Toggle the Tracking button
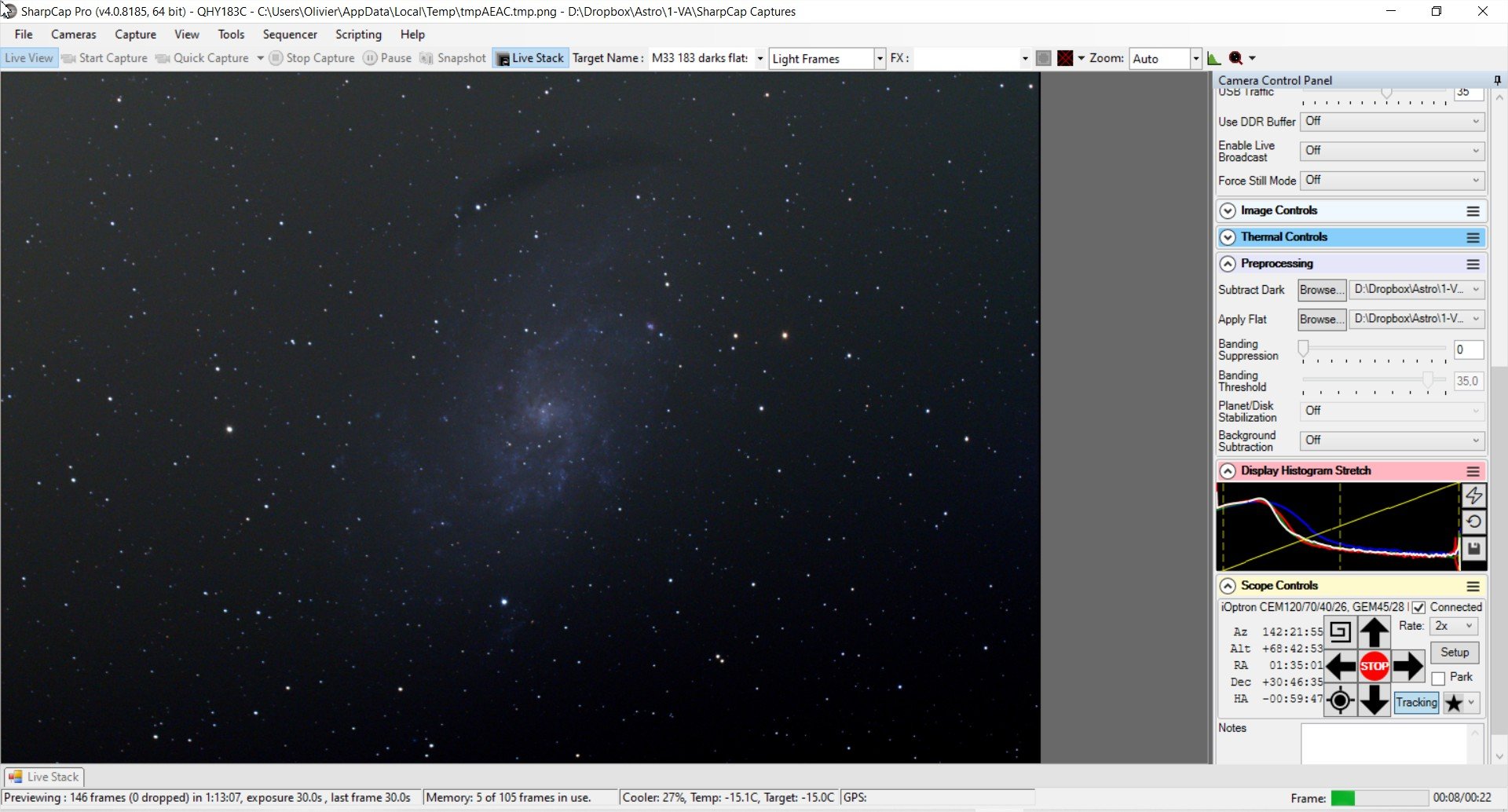 point(1416,703)
